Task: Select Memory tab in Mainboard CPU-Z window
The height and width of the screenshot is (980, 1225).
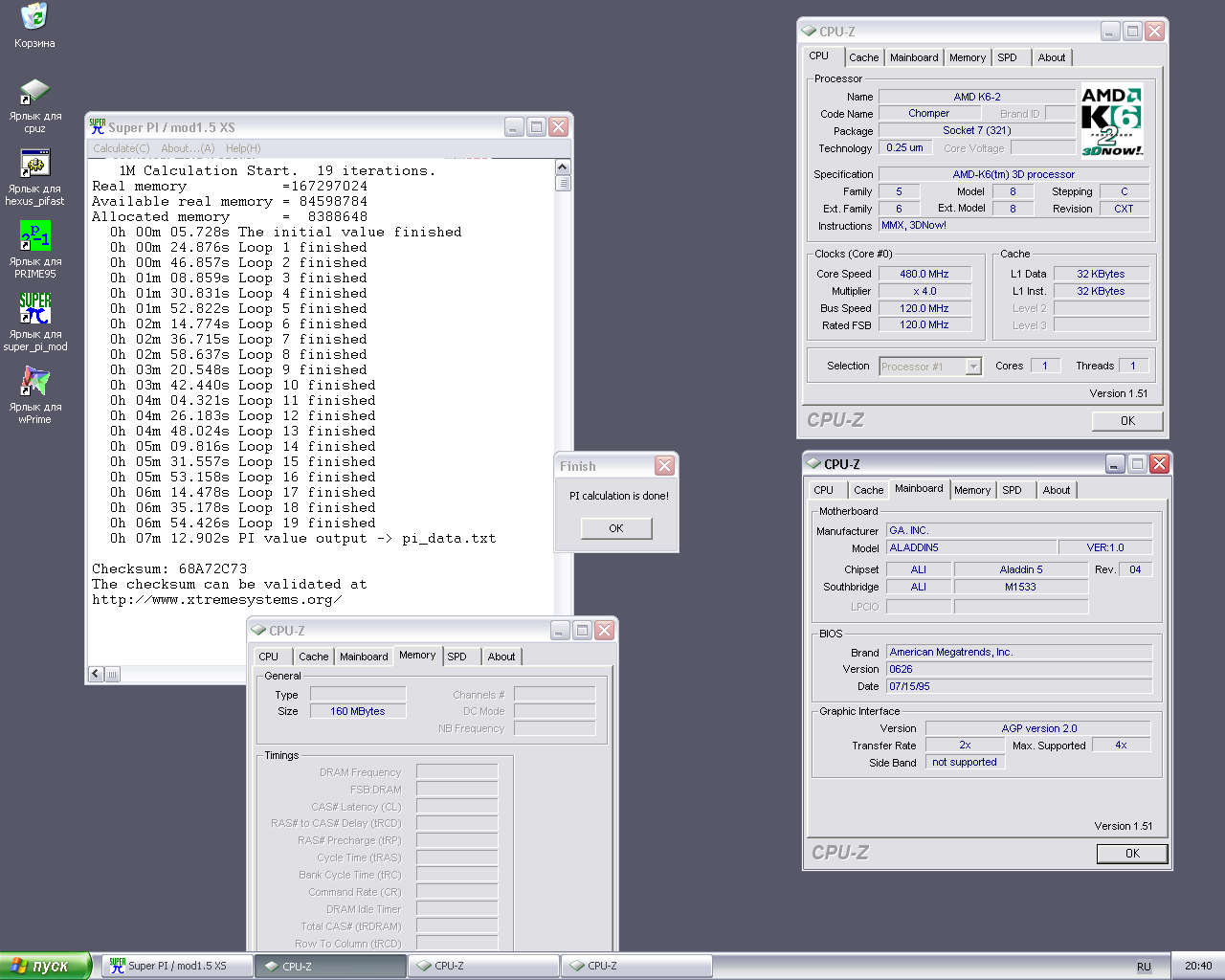Action: tap(972, 490)
